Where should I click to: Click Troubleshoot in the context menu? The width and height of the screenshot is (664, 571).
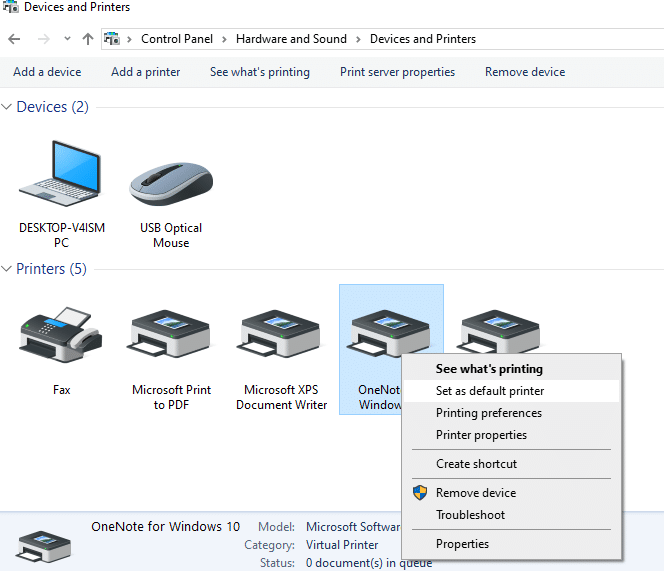click(470, 515)
